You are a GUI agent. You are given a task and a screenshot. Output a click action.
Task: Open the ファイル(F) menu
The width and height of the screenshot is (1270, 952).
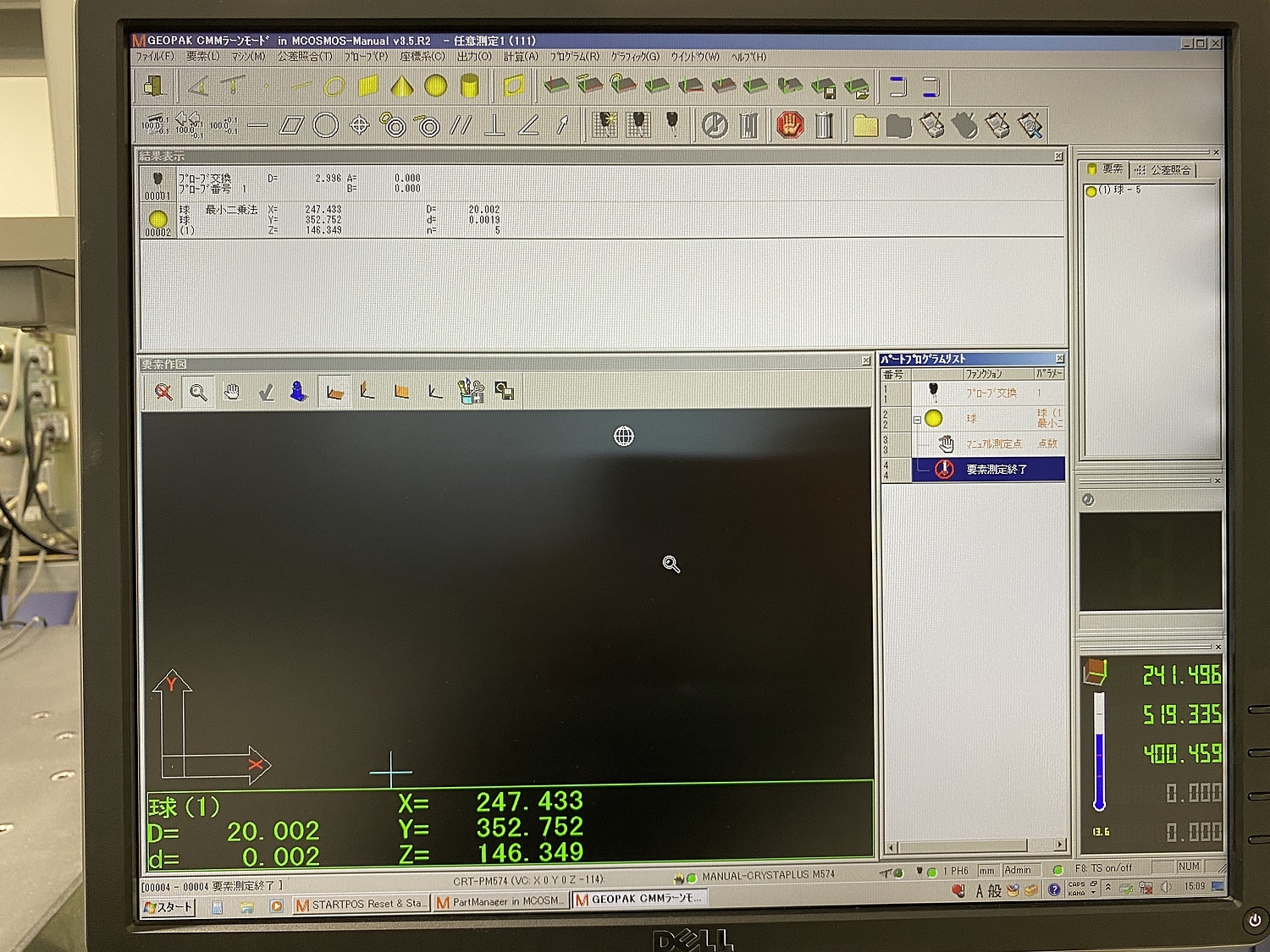[x=155, y=57]
